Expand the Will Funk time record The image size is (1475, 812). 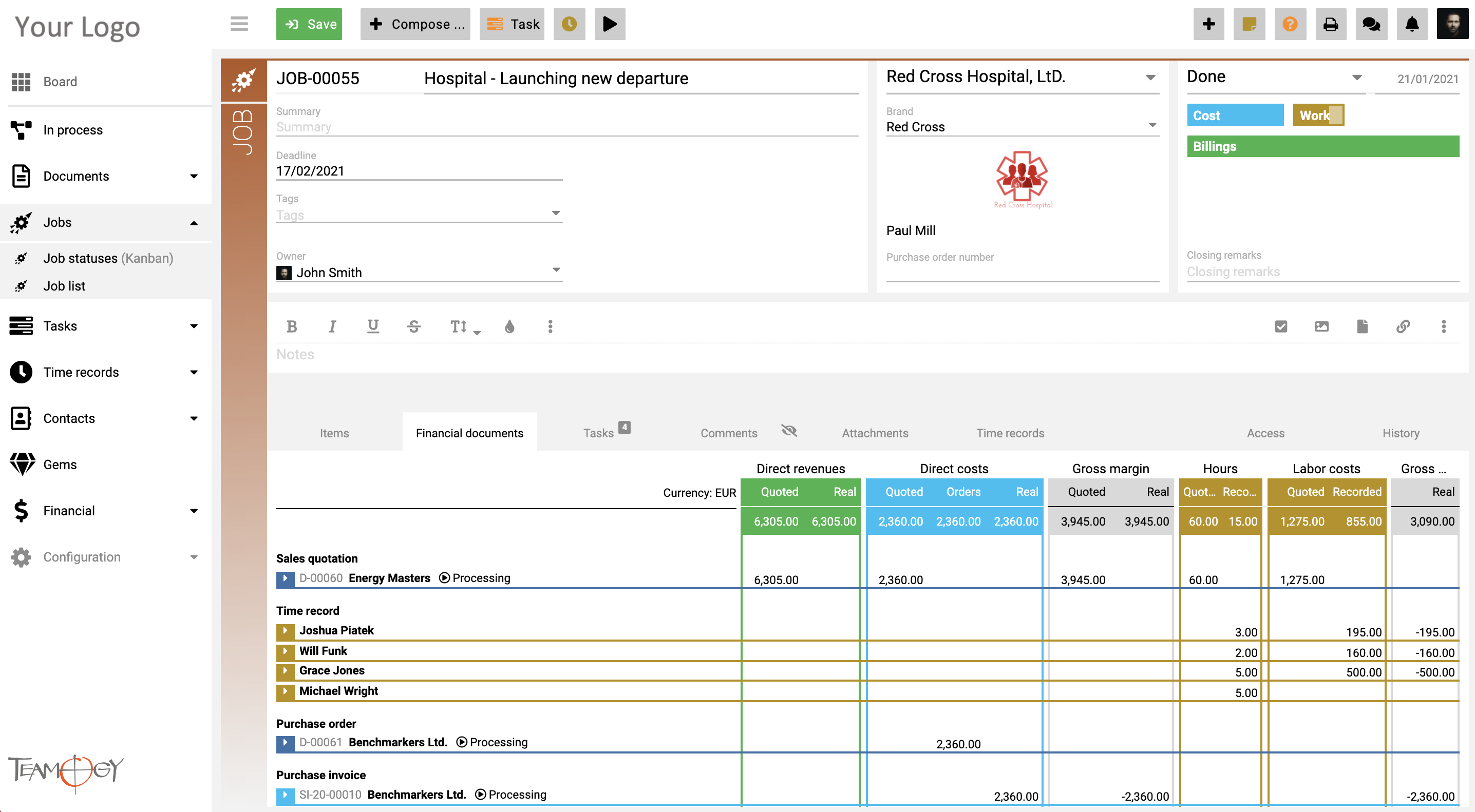(x=285, y=652)
